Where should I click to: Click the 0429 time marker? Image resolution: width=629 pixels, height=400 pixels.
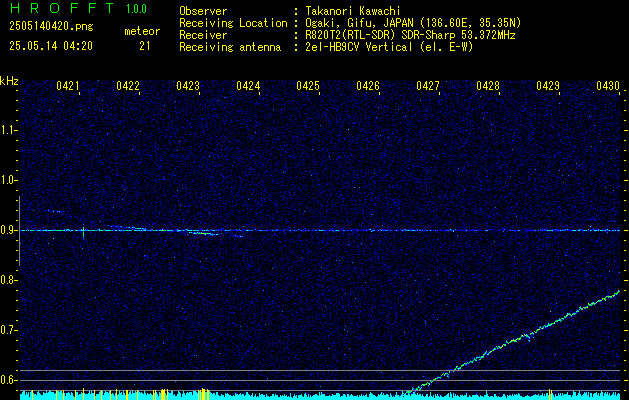point(548,86)
